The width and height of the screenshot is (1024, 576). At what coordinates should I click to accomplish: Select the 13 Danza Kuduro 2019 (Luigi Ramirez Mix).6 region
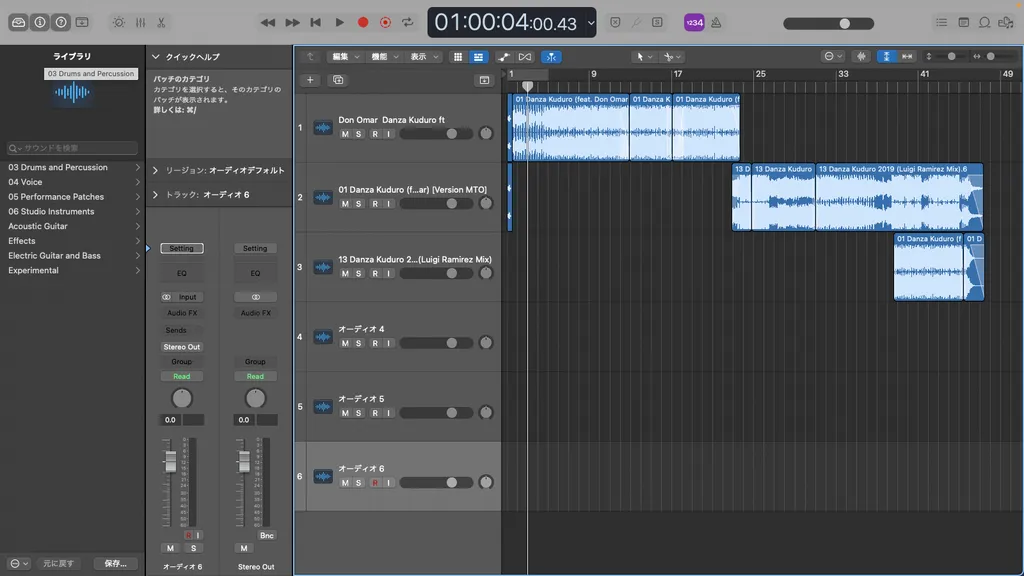click(x=899, y=197)
